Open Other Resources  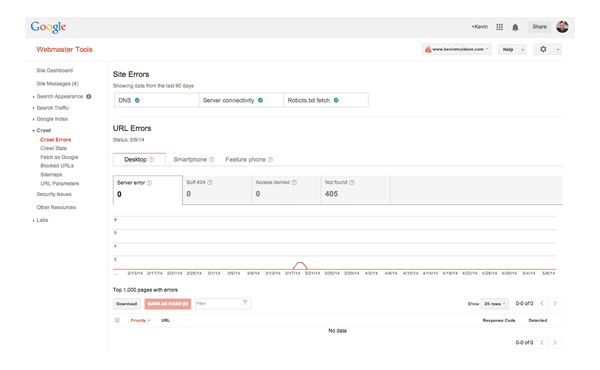pos(56,207)
